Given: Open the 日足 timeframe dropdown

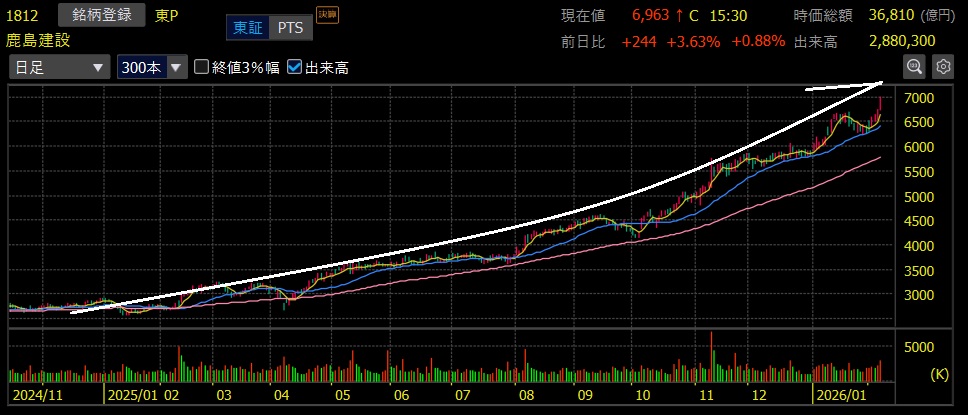Looking at the screenshot, I should [58, 67].
